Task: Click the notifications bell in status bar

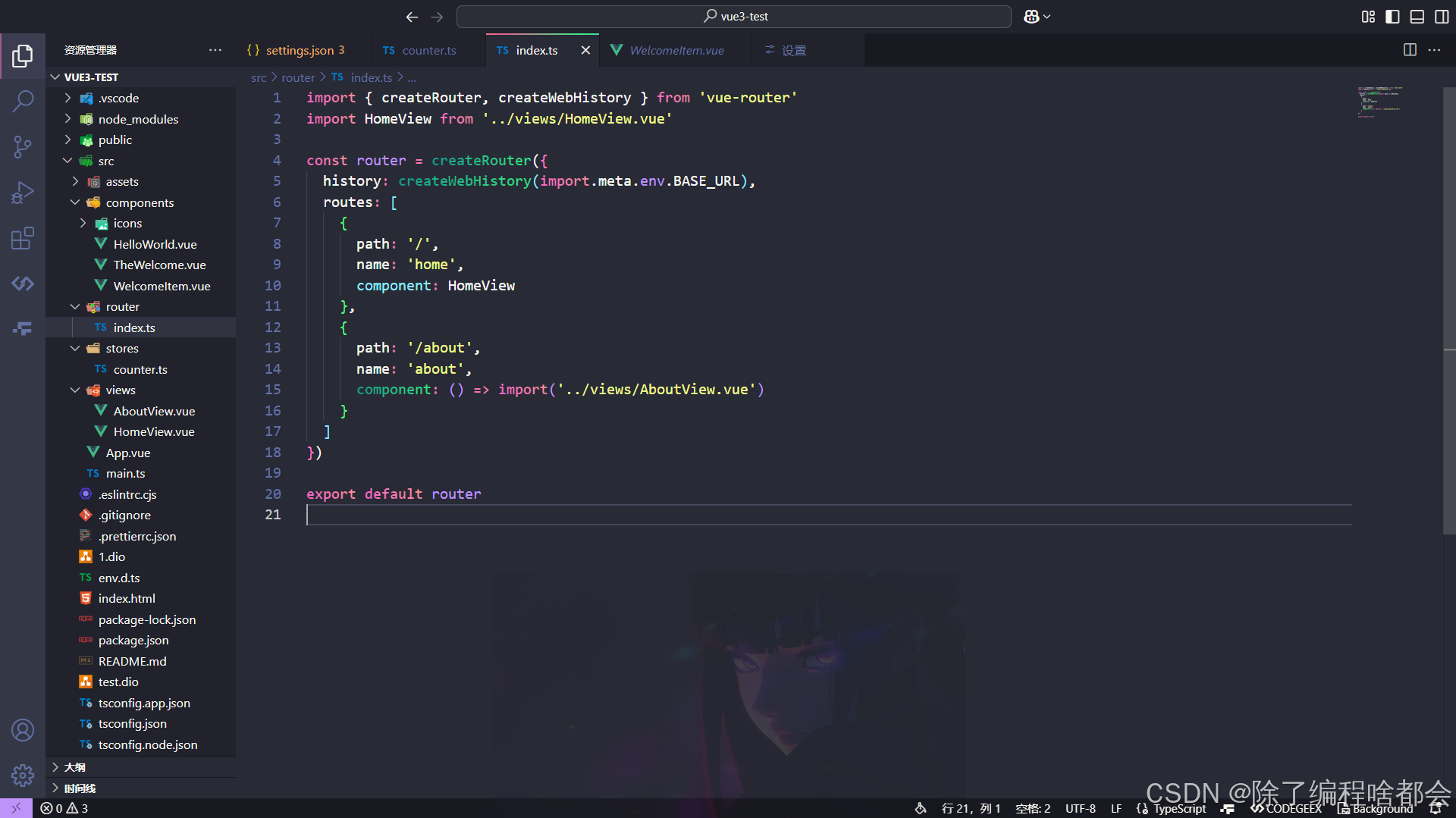Action: click(1435, 808)
